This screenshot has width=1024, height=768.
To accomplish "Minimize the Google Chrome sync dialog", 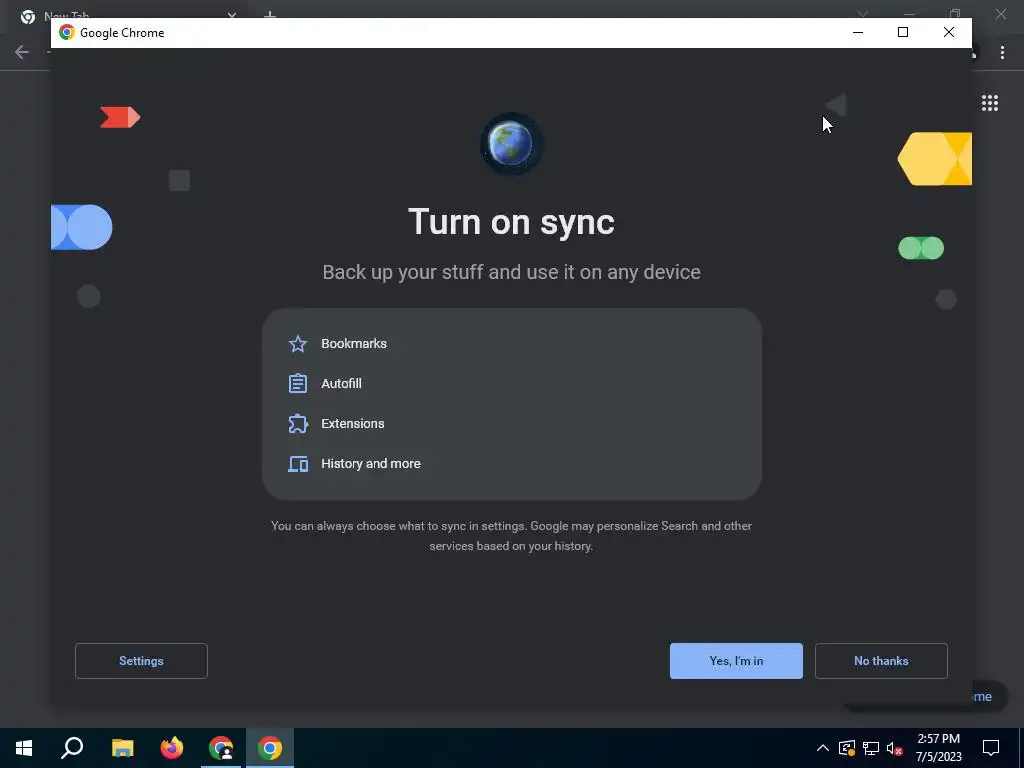I will (858, 33).
